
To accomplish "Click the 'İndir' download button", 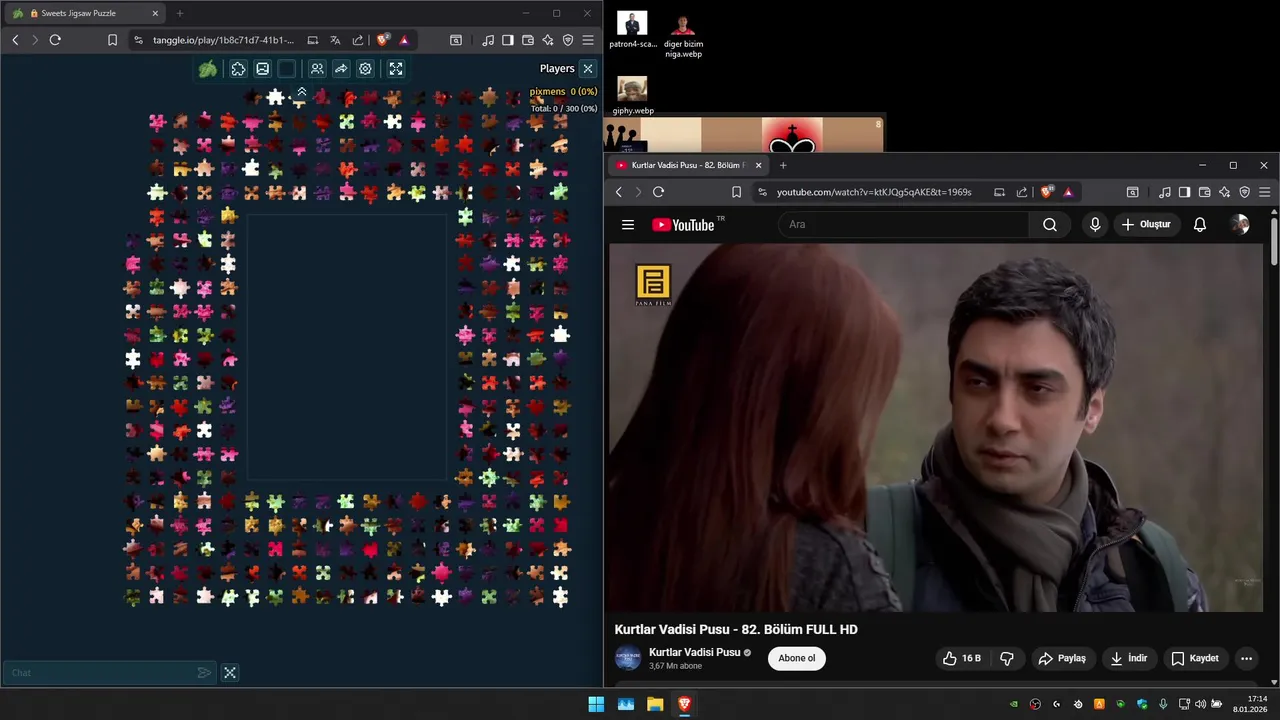I will point(1128,658).
